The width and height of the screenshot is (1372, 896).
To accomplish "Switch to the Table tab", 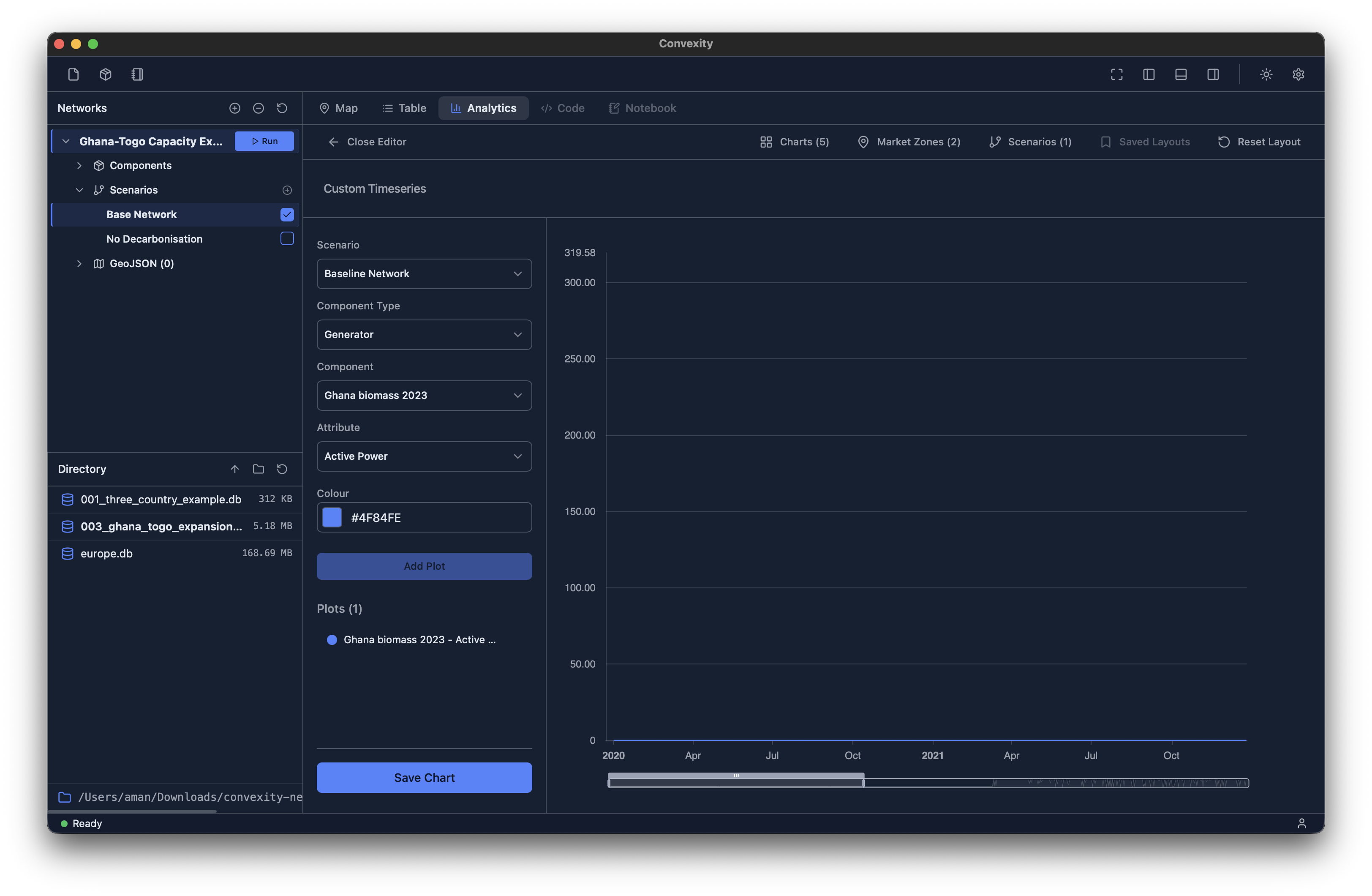I will 404,108.
